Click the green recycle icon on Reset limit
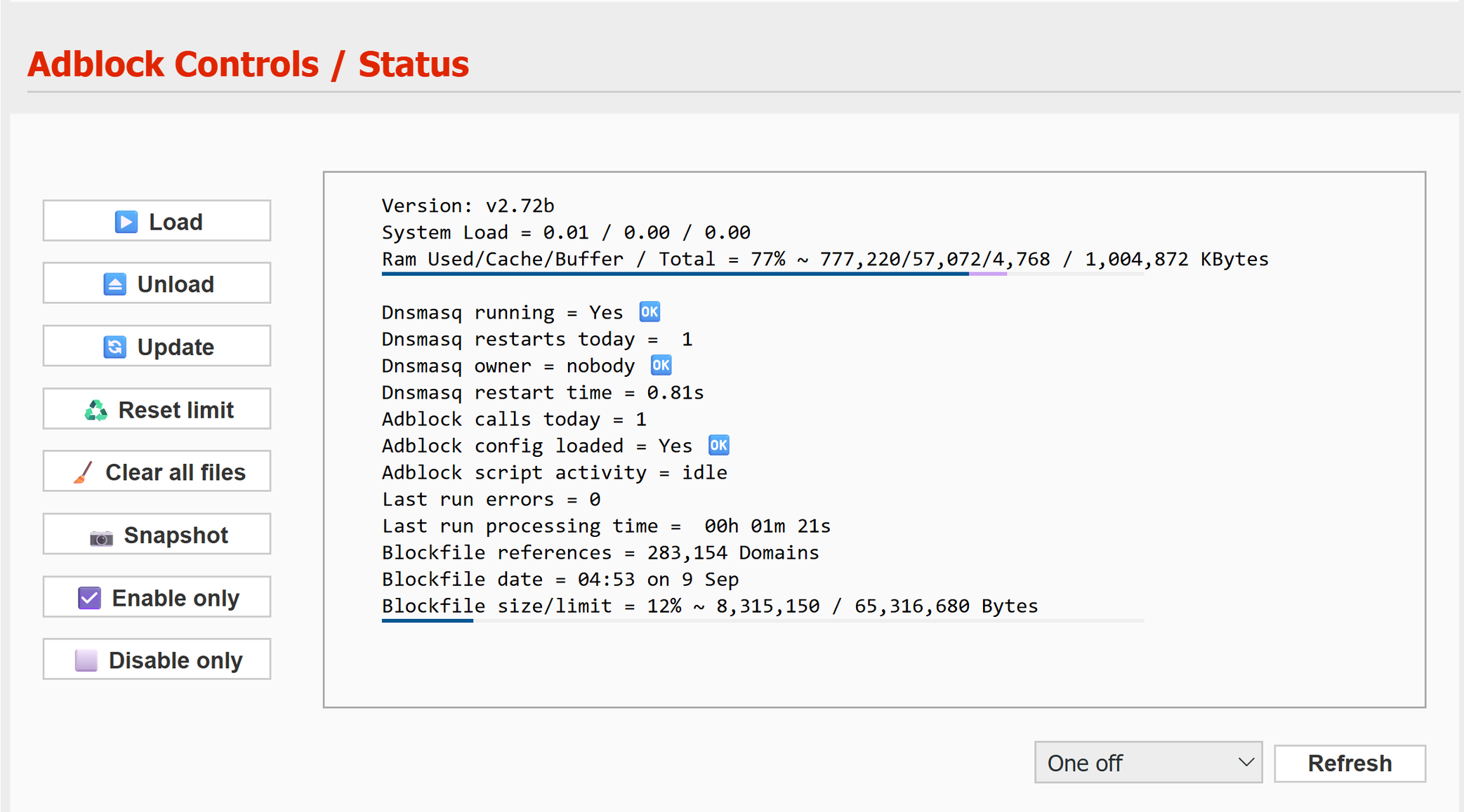The image size is (1464, 812). point(96,410)
